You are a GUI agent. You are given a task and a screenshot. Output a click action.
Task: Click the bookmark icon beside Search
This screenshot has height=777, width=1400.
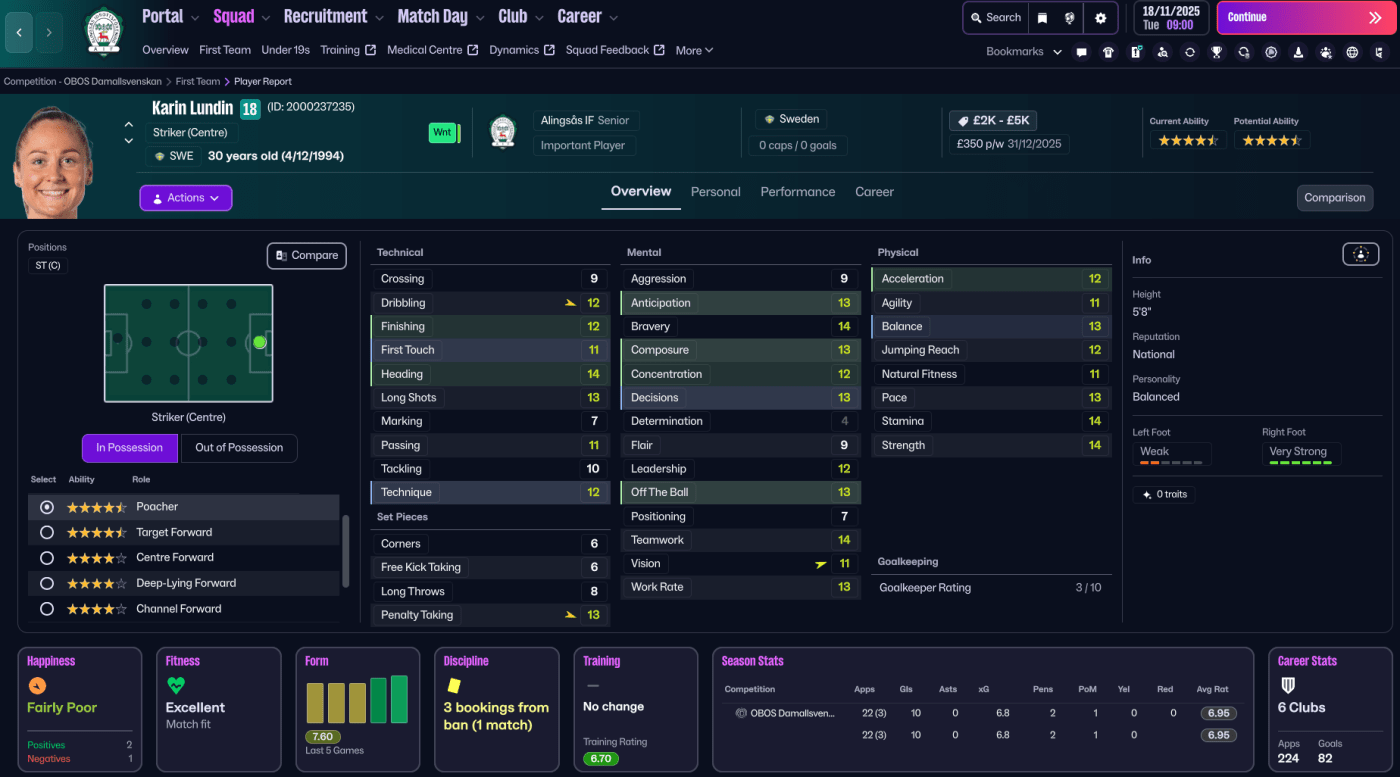[x=1042, y=18]
